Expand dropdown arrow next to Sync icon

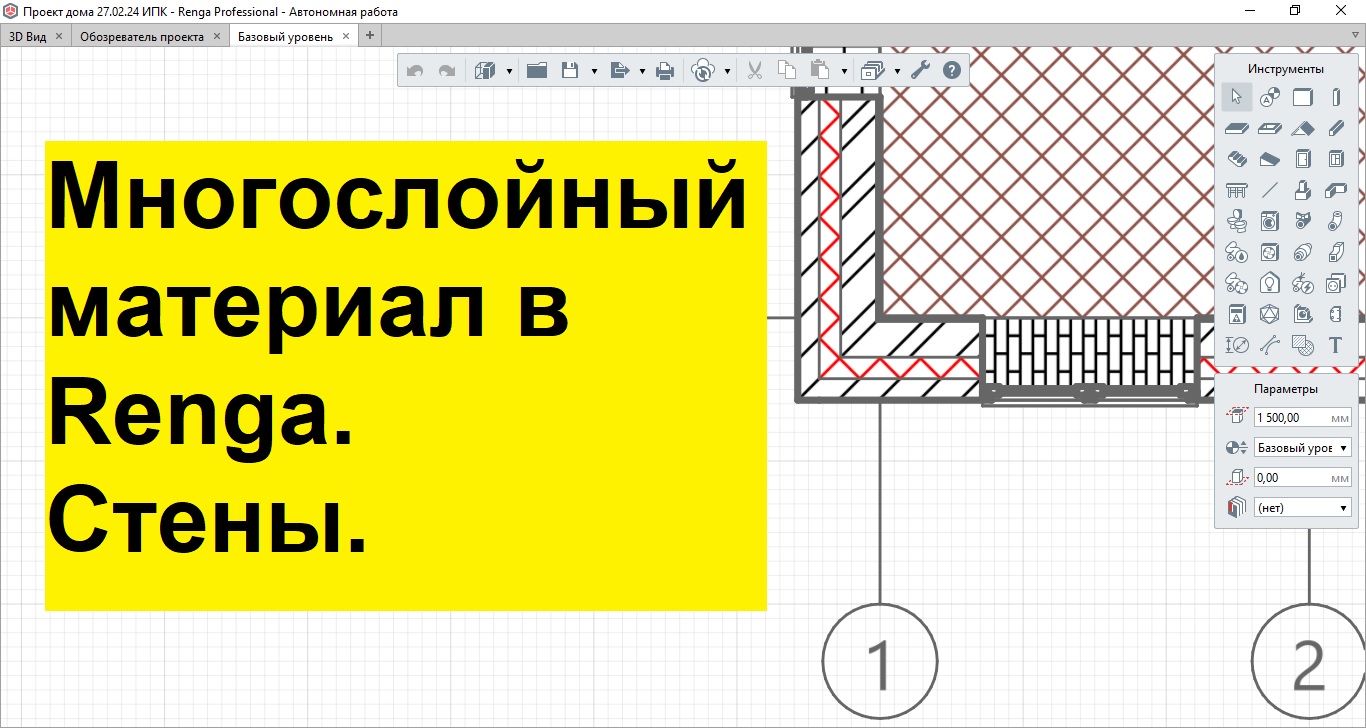point(727,71)
